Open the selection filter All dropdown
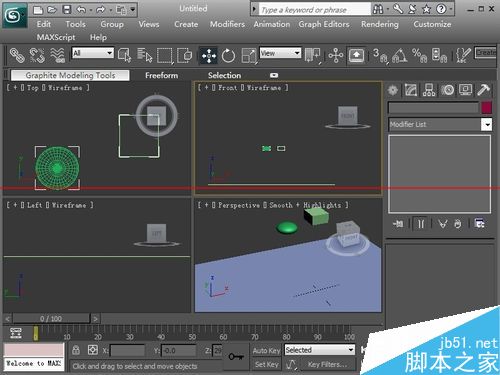 [93, 53]
